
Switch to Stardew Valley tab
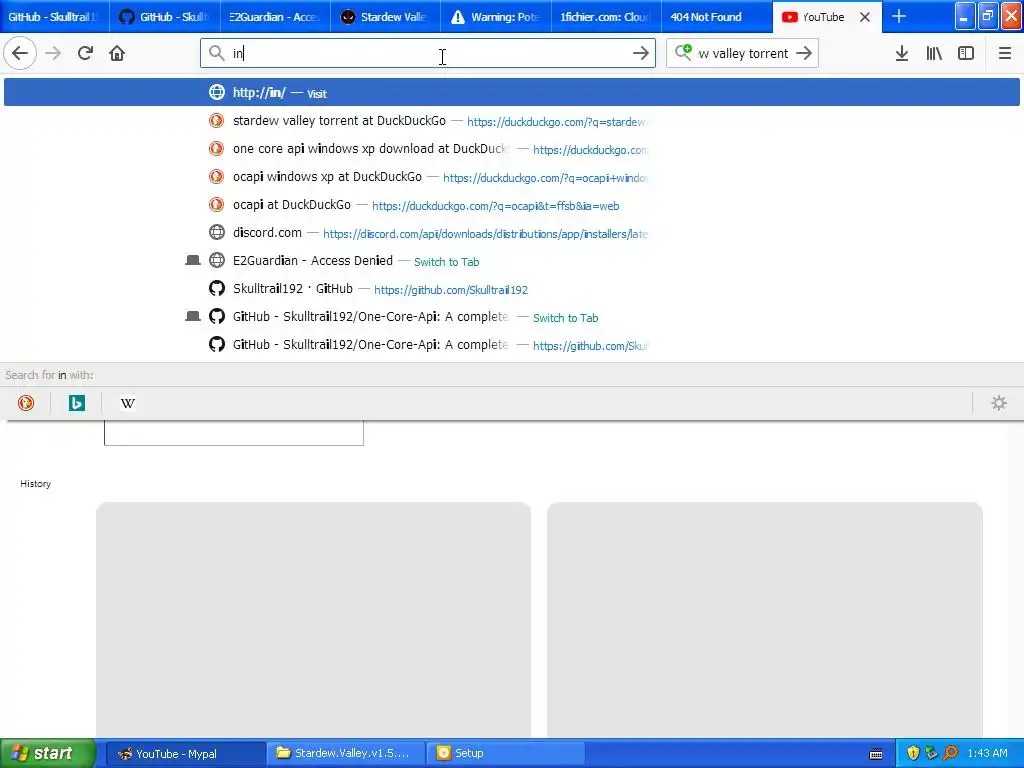(x=385, y=17)
